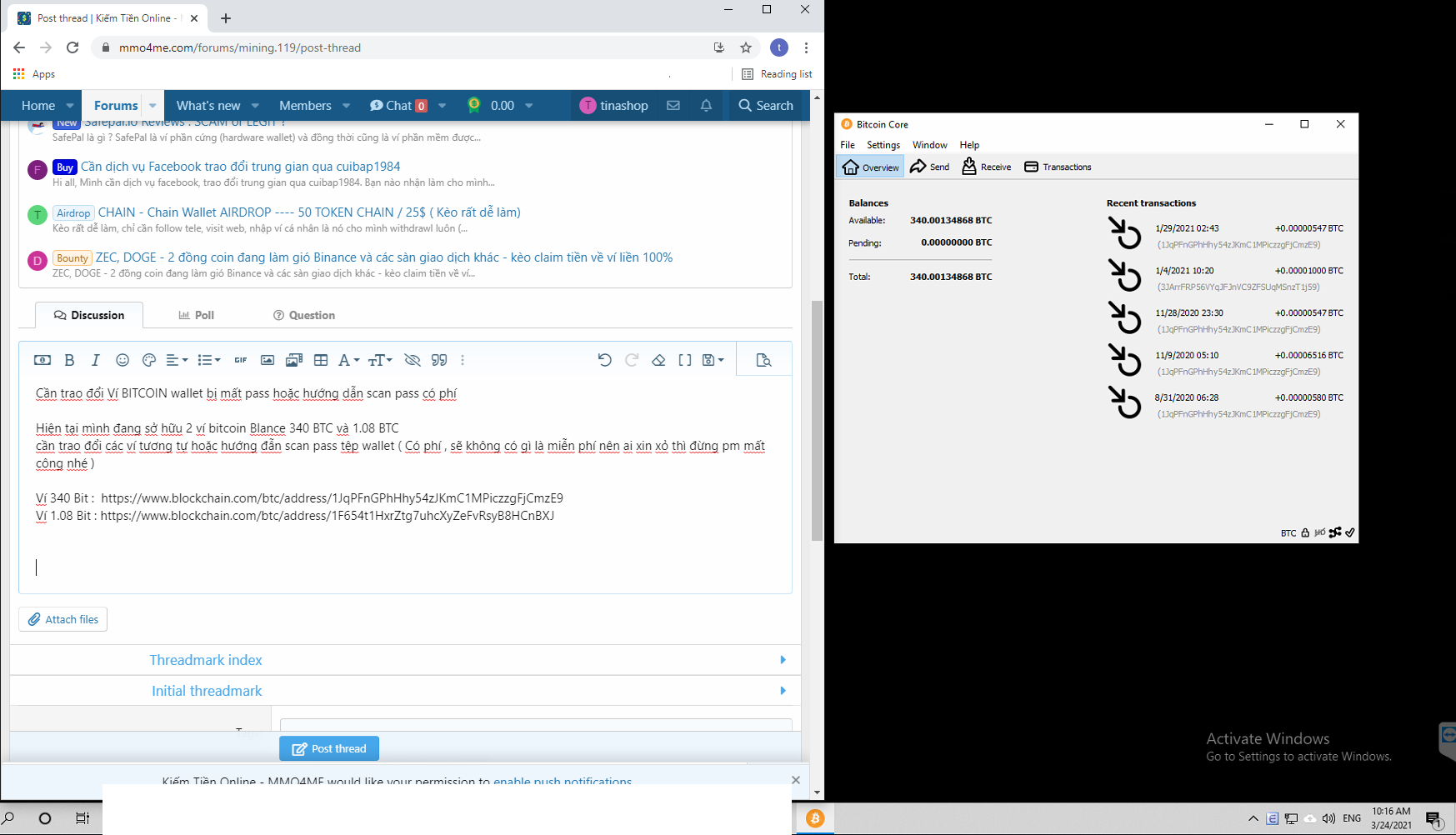Image resolution: width=1456 pixels, height=835 pixels.
Task: Insert an image into the post editor
Action: 268,360
